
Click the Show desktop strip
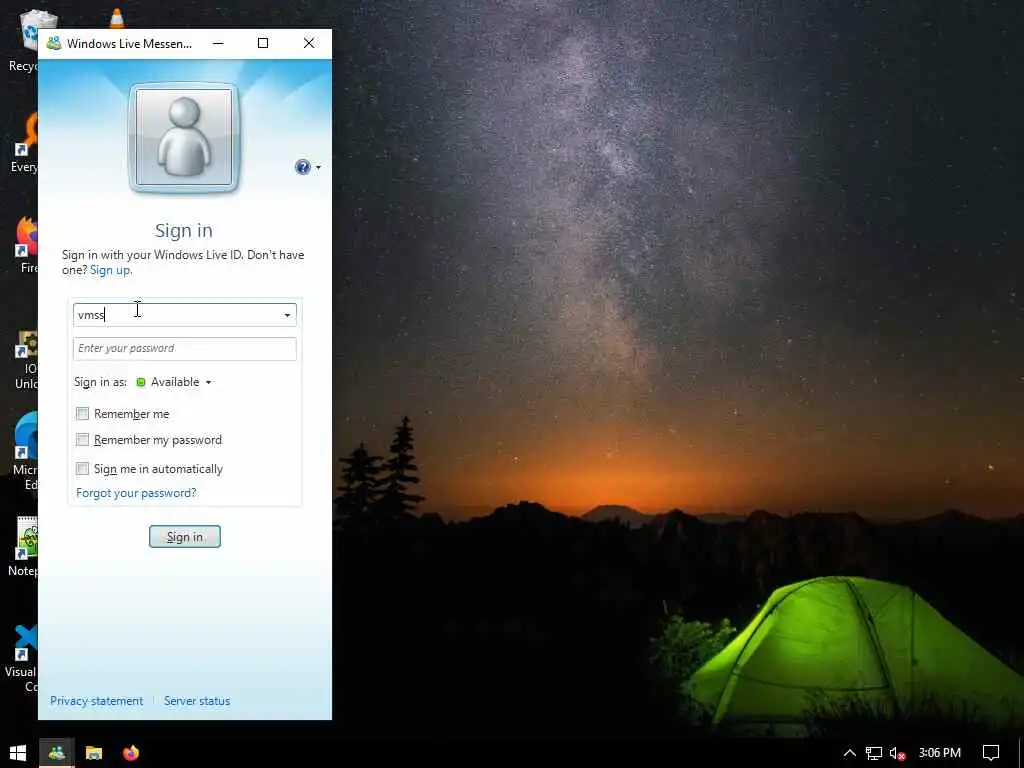pos(1021,753)
